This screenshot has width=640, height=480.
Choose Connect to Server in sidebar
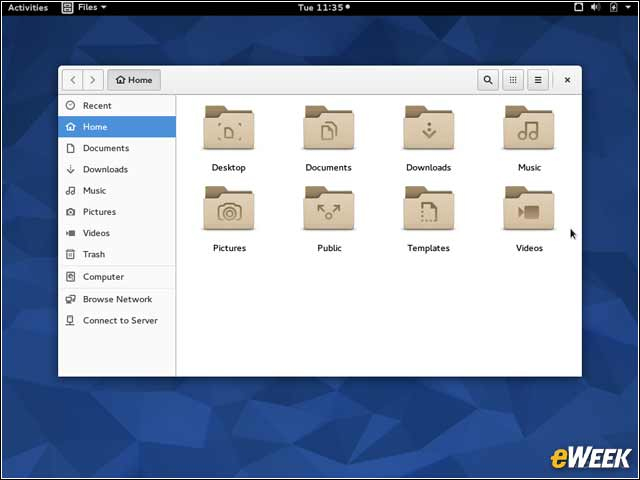120,321
